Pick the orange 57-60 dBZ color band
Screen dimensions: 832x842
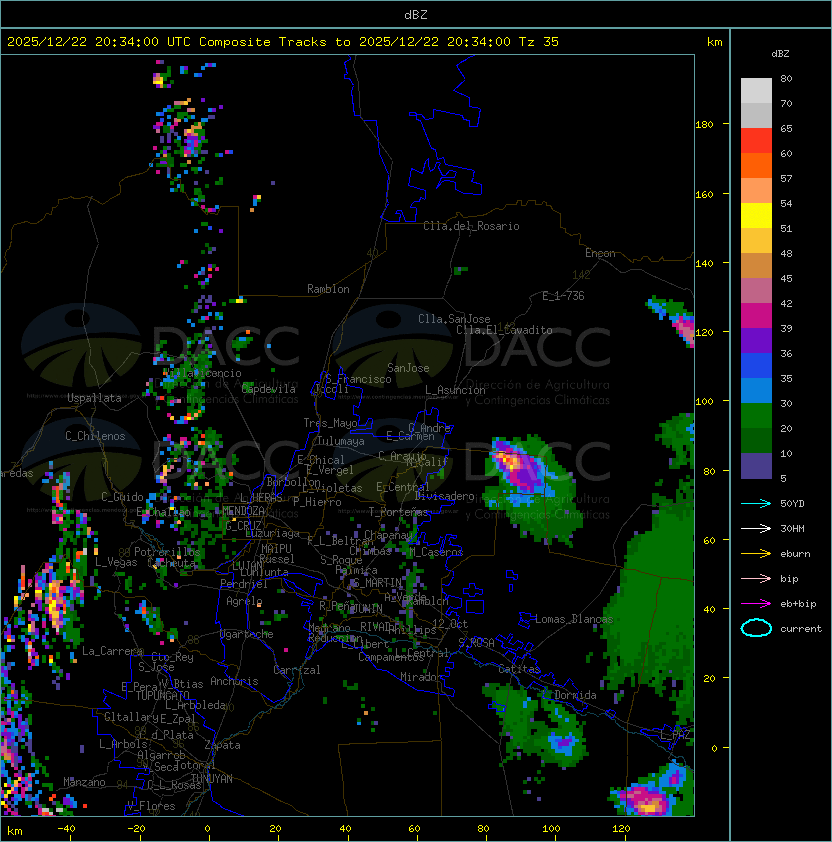[x=756, y=166]
